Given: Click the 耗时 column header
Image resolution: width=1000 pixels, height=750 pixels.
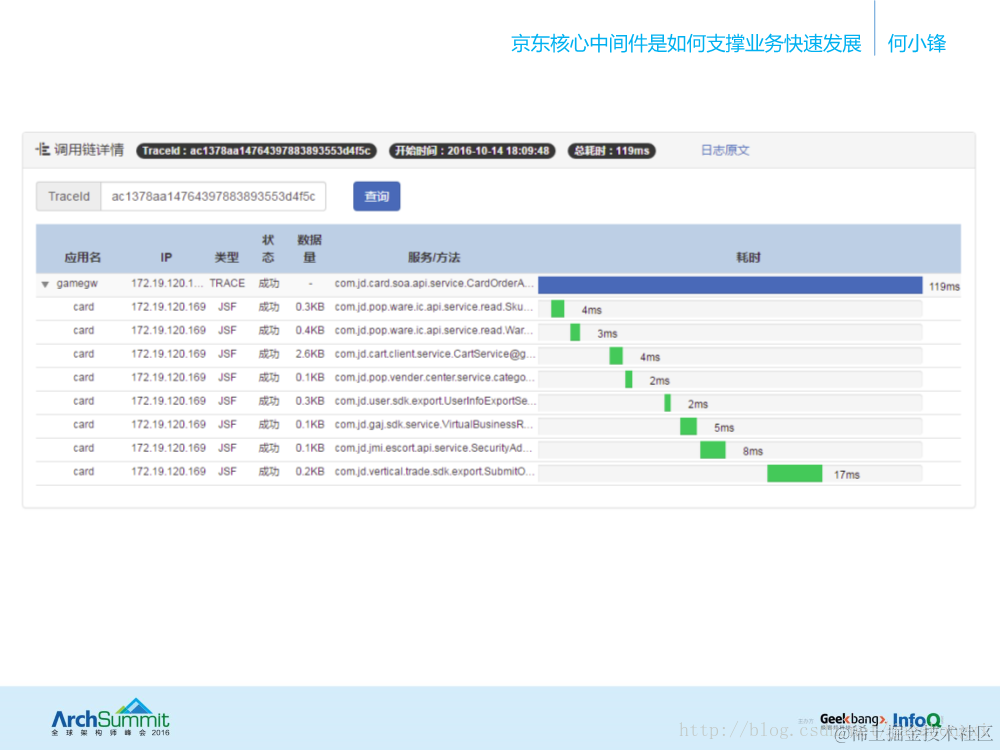Looking at the screenshot, I should point(748,258).
